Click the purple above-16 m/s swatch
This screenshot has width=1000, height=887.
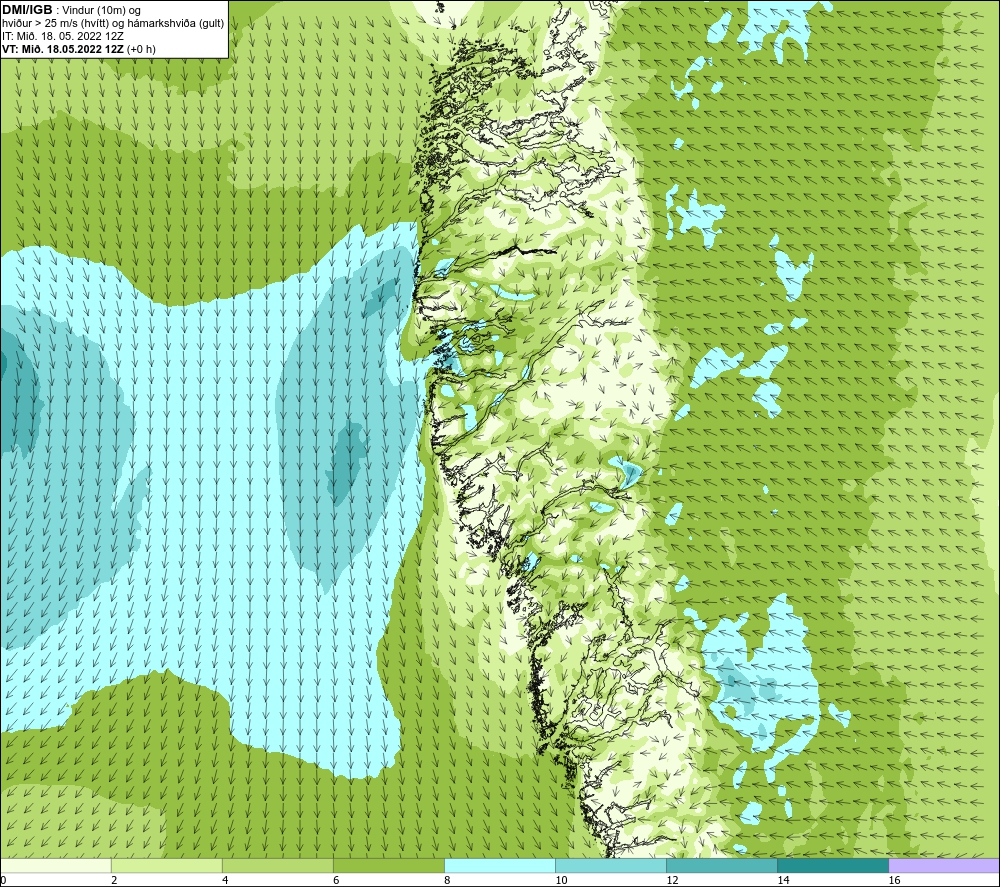coord(944,865)
